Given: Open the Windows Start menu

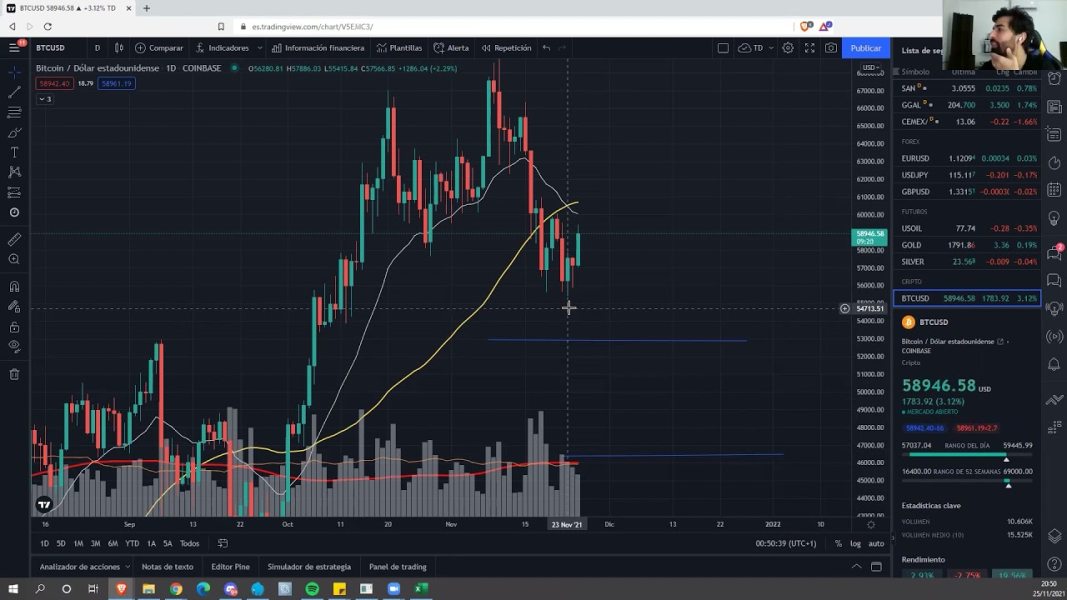Looking at the screenshot, I should pyautogui.click(x=13, y=588).
